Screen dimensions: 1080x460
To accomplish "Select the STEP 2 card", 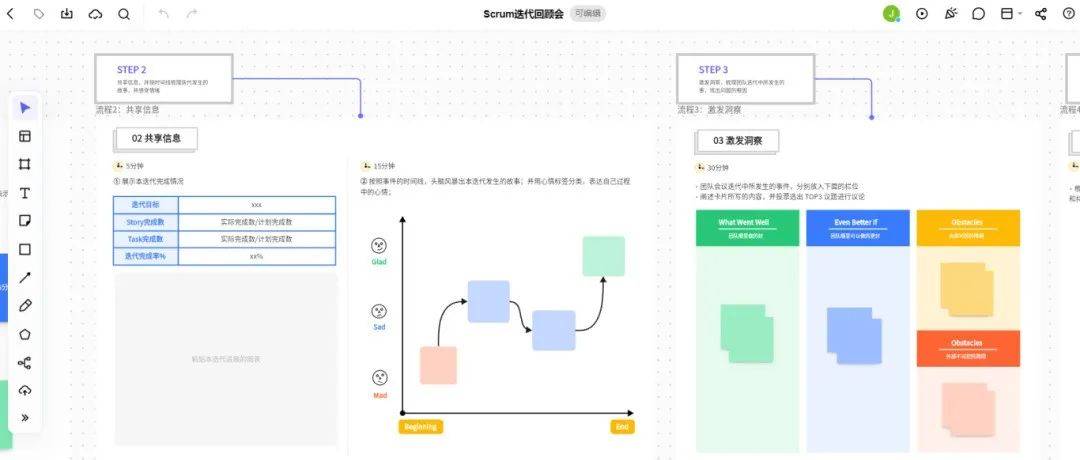I will tap(164, 79).
